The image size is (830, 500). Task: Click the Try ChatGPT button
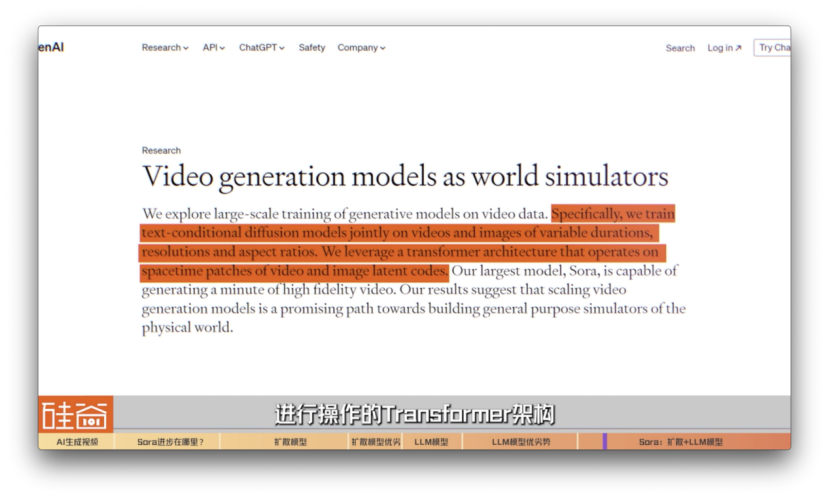pyautogui.click(x=772, y=48)
